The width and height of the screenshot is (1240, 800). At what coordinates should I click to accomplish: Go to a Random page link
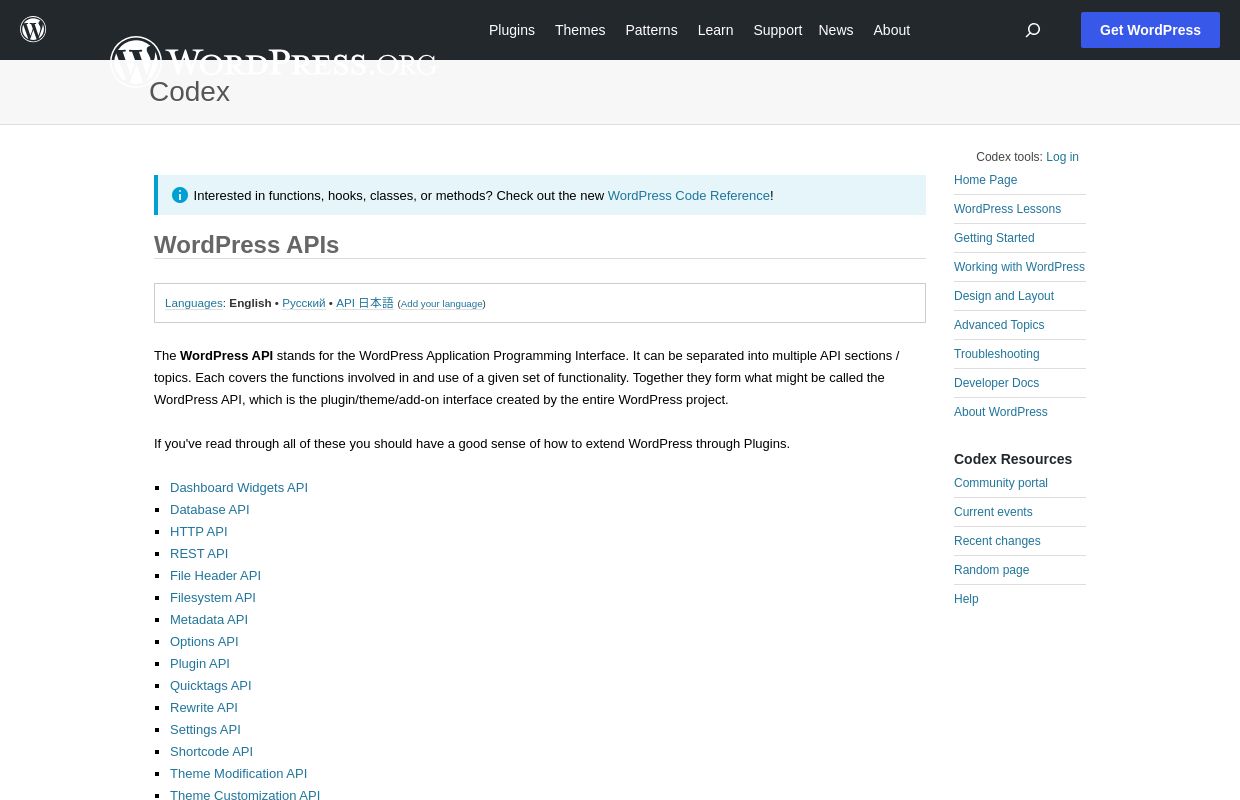[991, 570]
